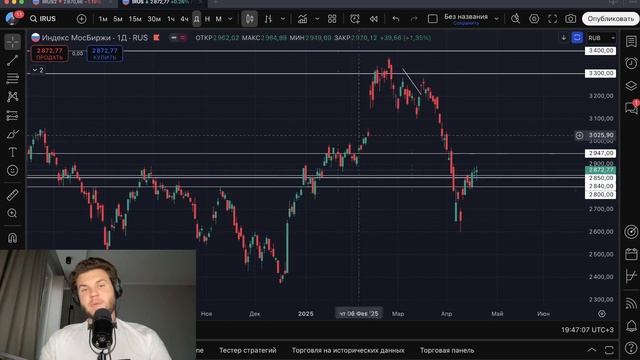Switch to the weekly Н timeframe

click(207, 19)
